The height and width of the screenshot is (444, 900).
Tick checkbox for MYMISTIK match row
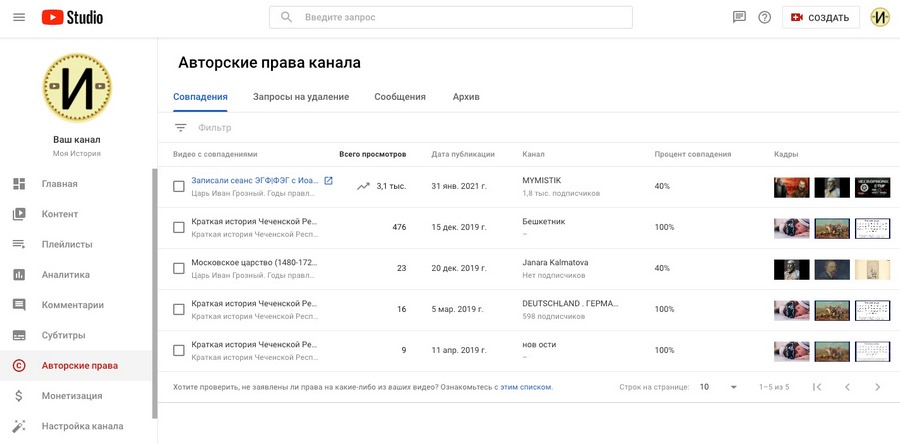pos(179,186)
